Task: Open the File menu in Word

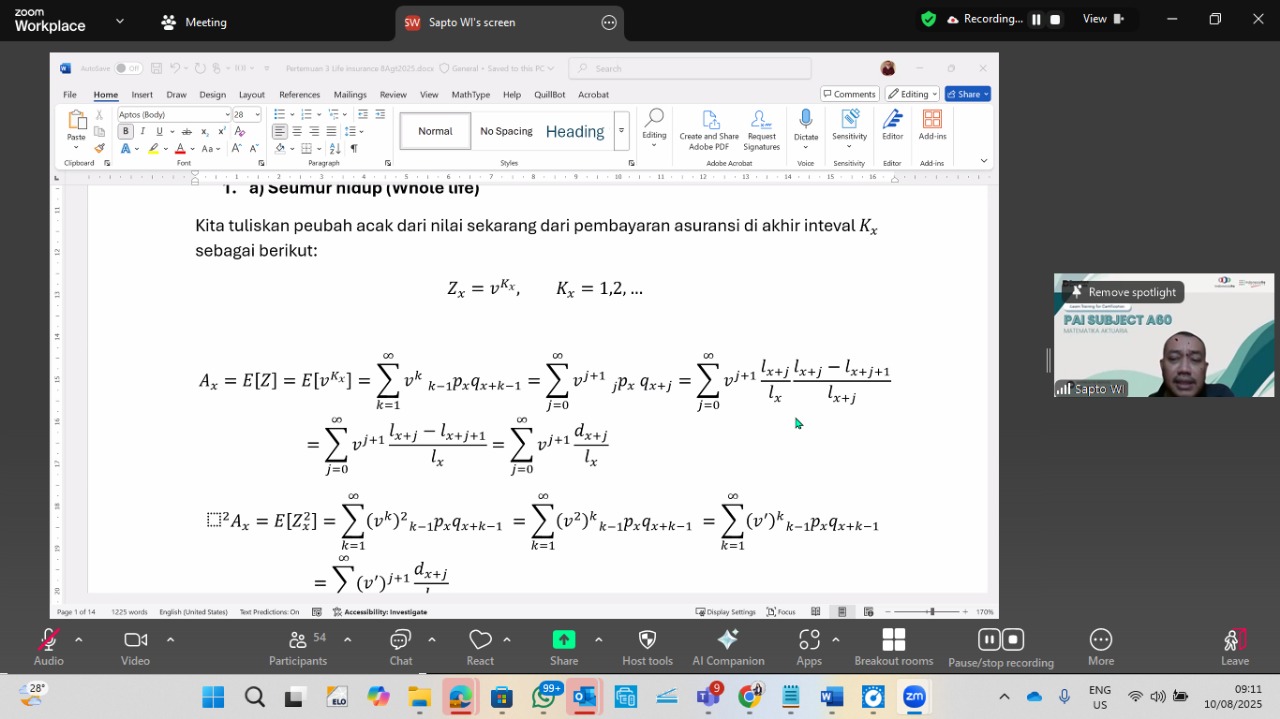Action: point(70,95)
